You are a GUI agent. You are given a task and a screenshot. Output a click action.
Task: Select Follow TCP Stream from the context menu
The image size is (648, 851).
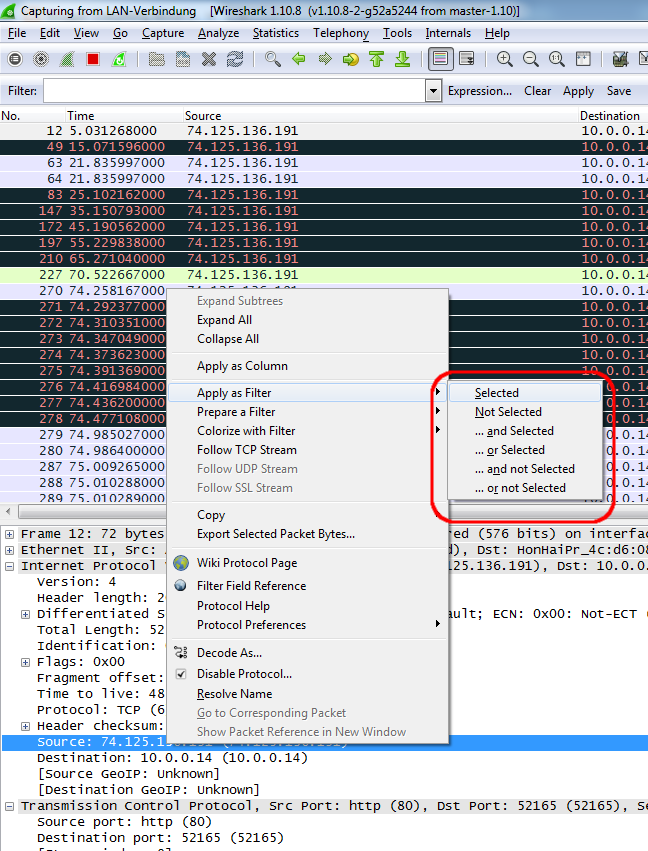click(246, 450)
